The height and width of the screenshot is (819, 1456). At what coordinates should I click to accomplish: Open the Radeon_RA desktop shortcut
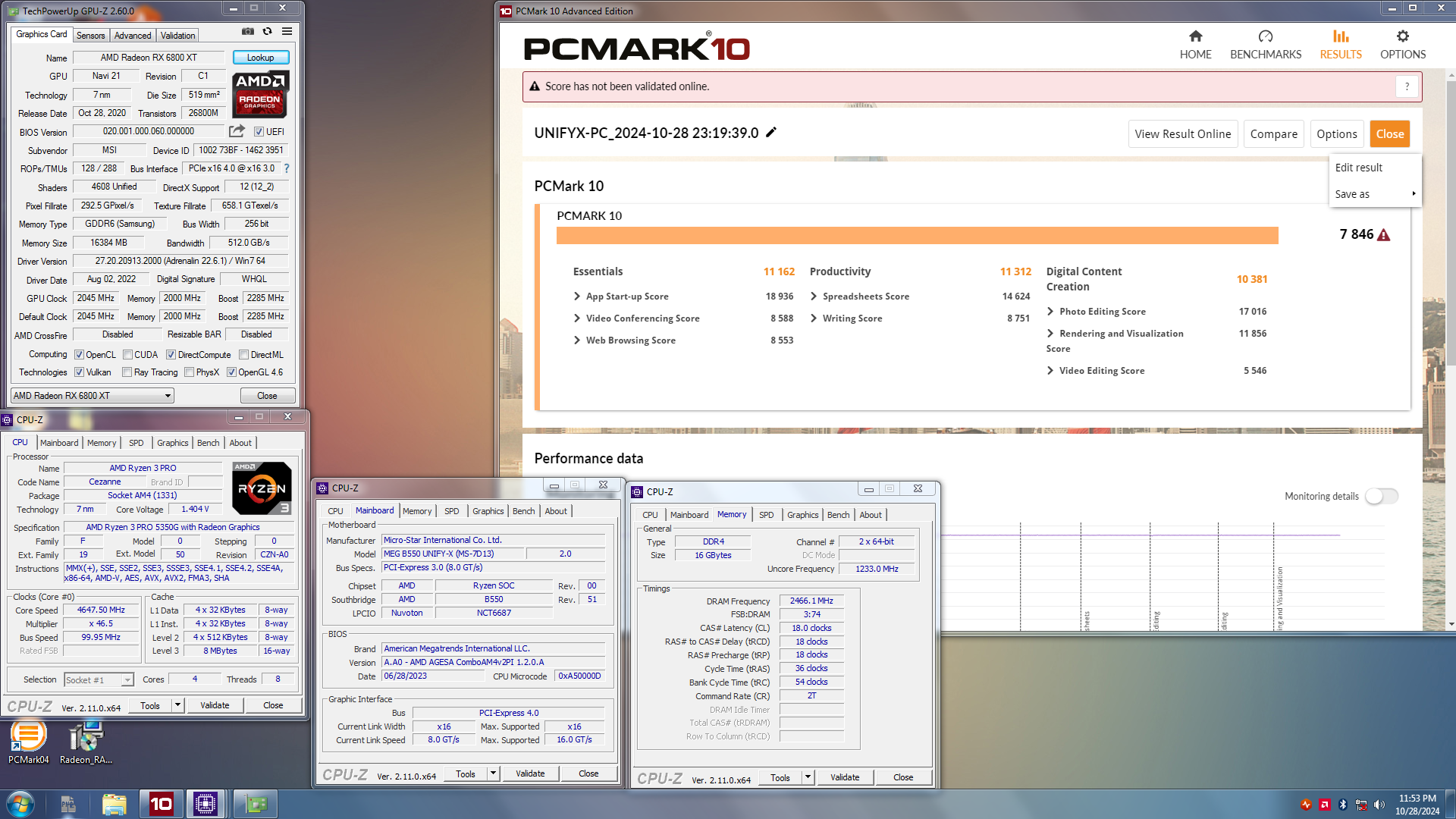point(86,742)
